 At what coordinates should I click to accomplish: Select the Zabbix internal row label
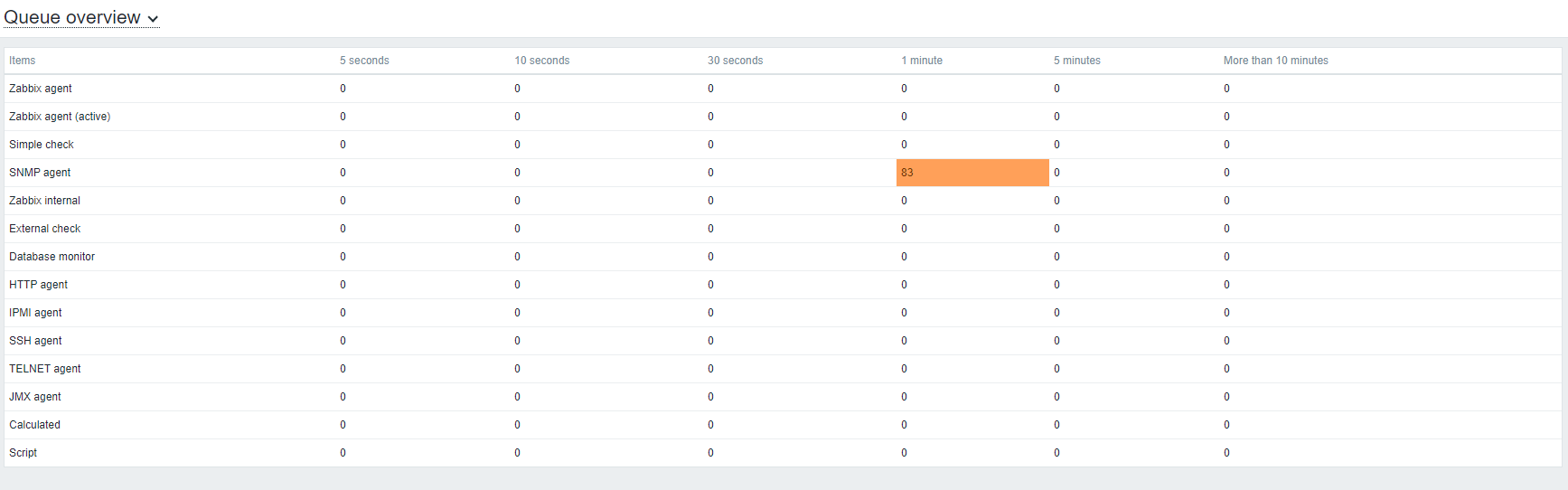44,201
